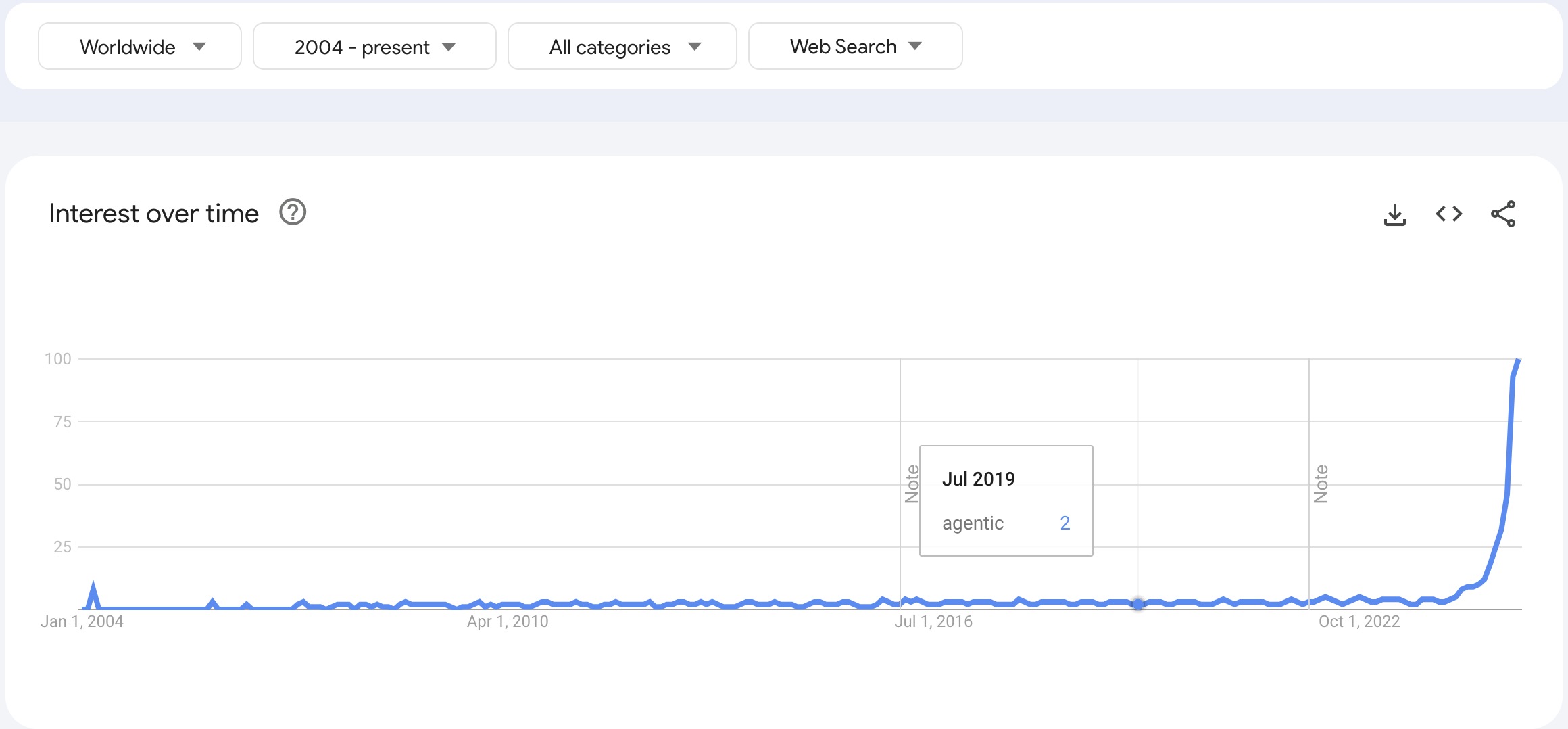Image resolution: width=1568 pixels, height=729 pixels.
Task: Click the Jul 1, 2016 axis label
Action: 933,621
